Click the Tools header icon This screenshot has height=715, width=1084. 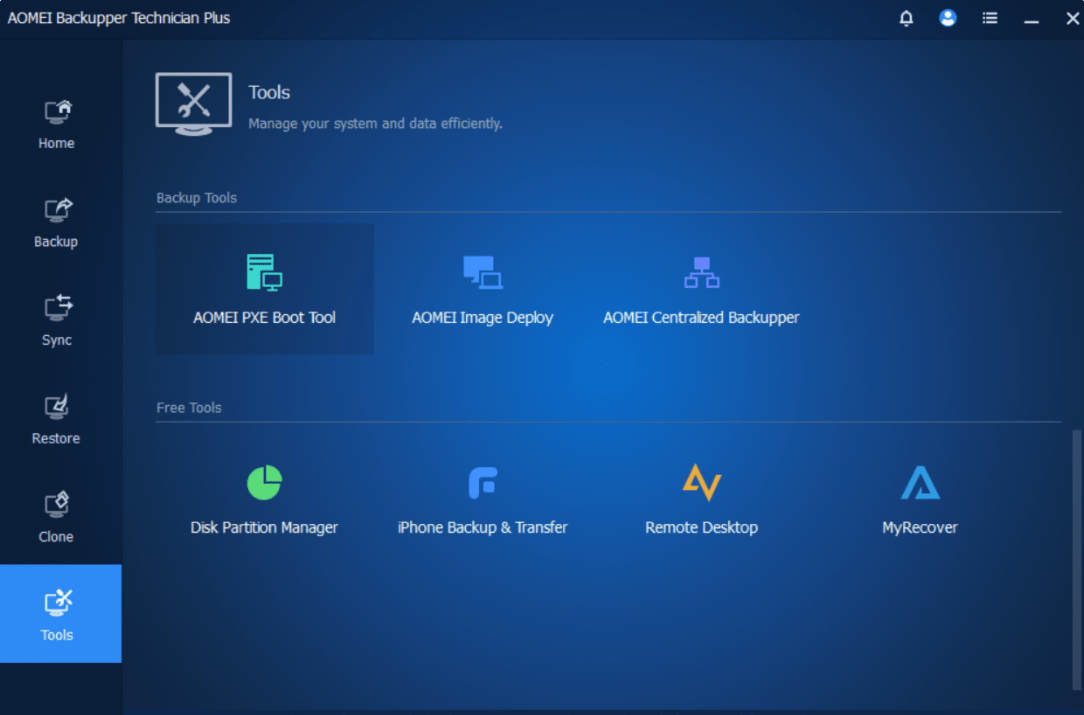tap(193, 103)
